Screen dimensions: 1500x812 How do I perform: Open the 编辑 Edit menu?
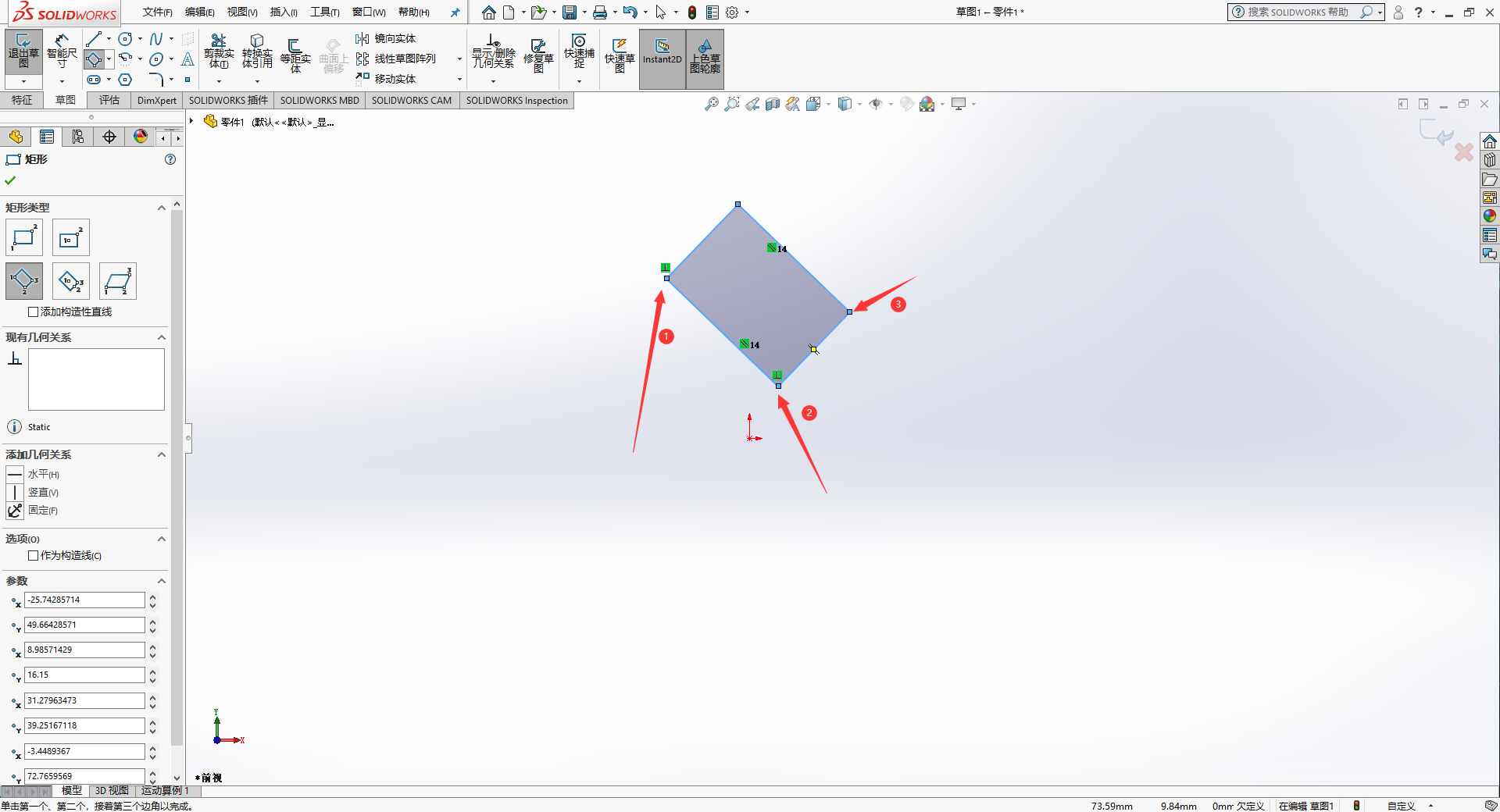(x=199, y=12)
